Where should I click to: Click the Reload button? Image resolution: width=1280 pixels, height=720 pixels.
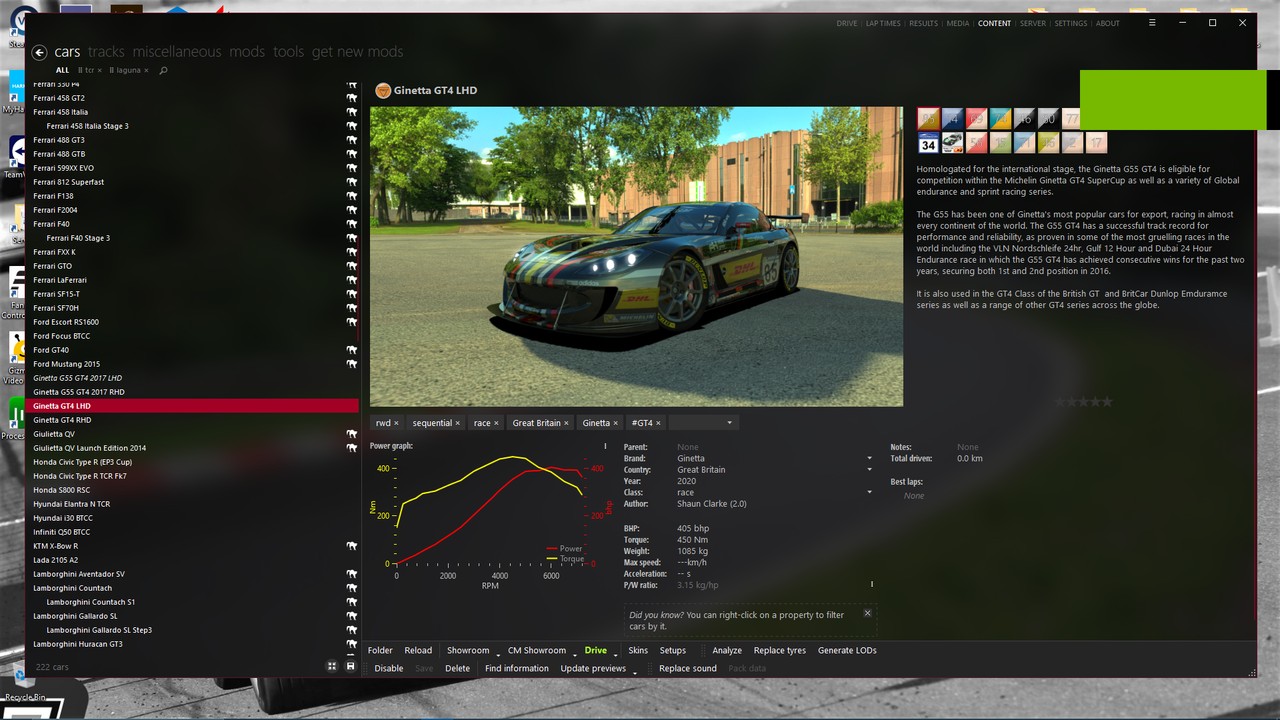[418, 651]
